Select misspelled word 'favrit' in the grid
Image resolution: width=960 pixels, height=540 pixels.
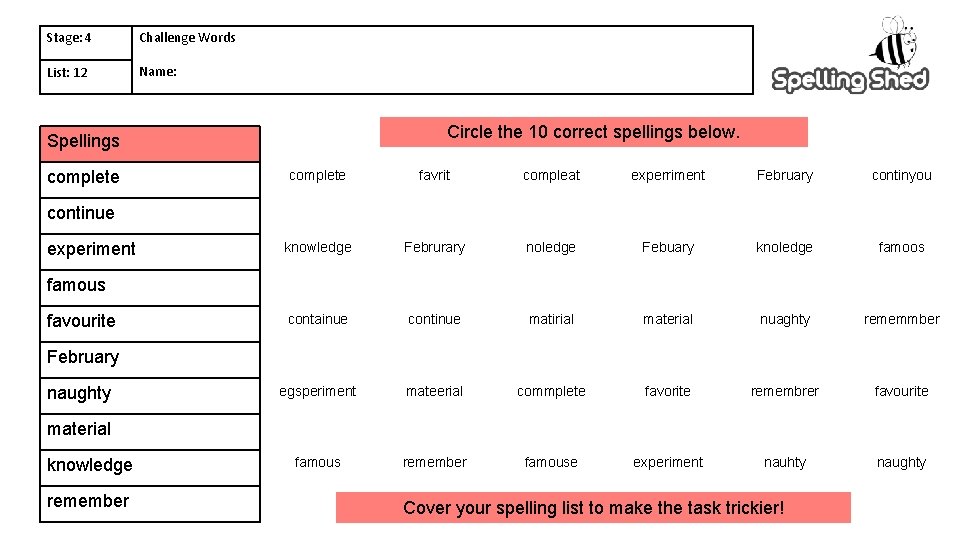tap(434, 175)
